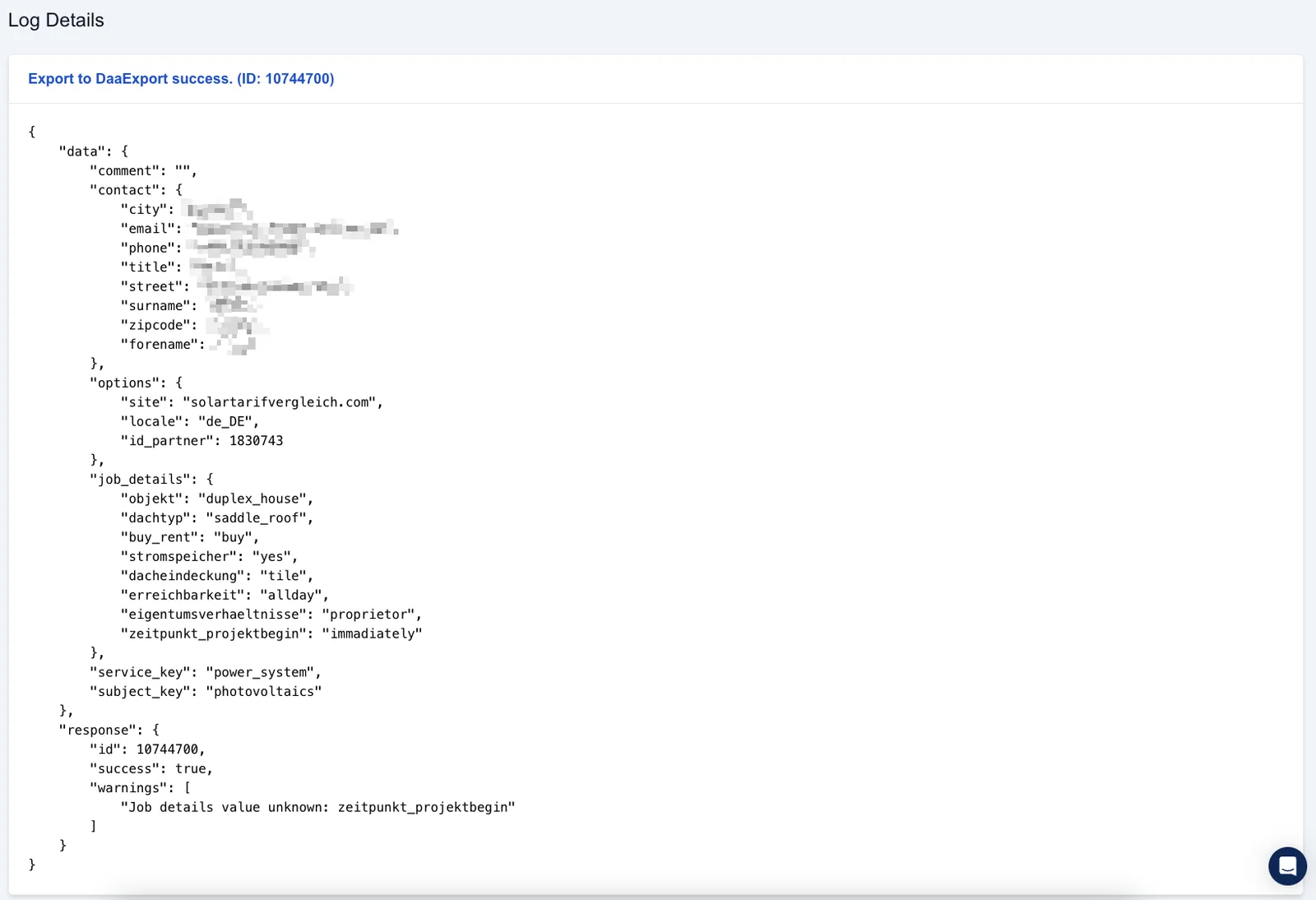The width and height of the screenshot is (1316, 900).
Task: Click the "zipcode" key
Action: coord(155,326)
